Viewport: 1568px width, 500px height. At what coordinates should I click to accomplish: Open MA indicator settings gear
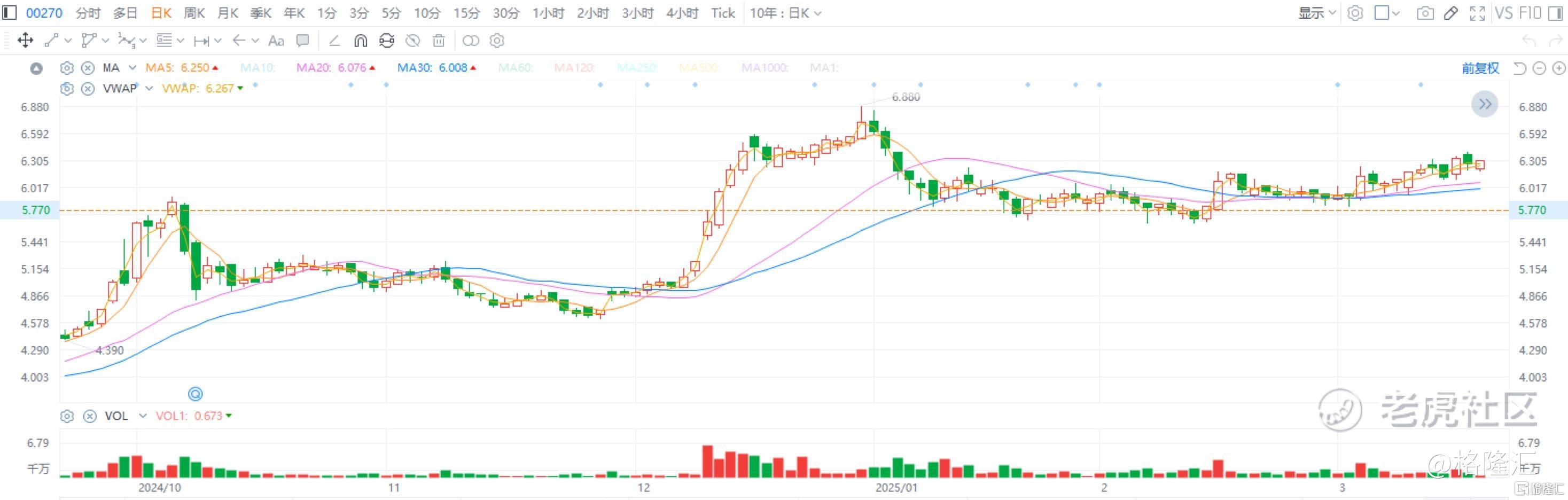(67, 68)
